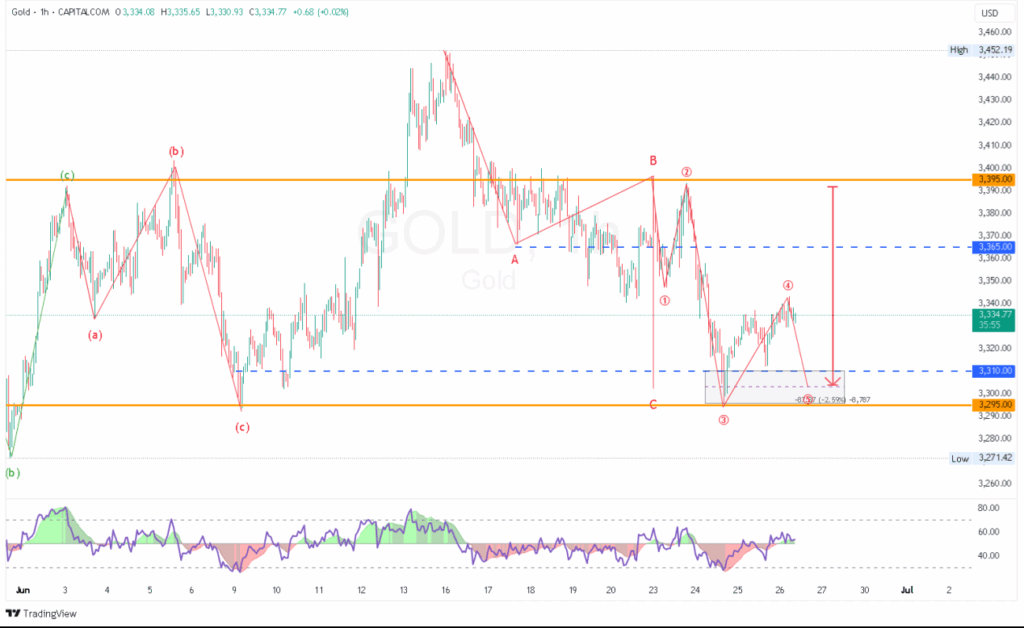Click the orange 3,295.00 price label
Viewport: 1024px width, 628px height.
[x=994, y=404]
